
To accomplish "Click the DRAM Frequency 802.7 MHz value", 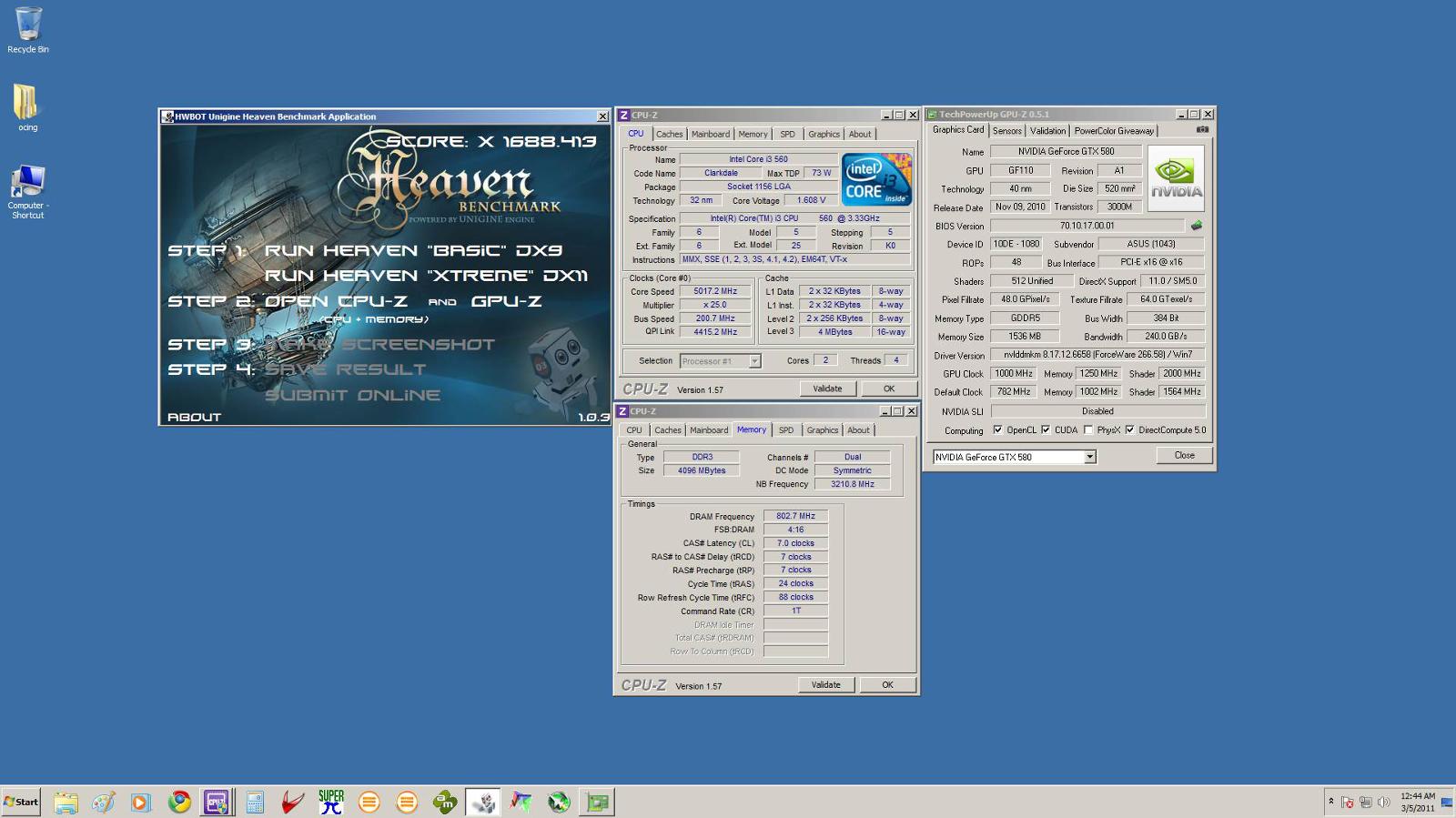I will [x=795, y=516].
